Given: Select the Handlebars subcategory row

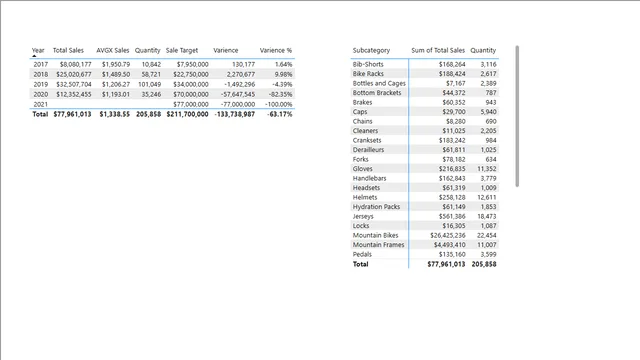Looking at the screenshot, I should tap(424, 178).
